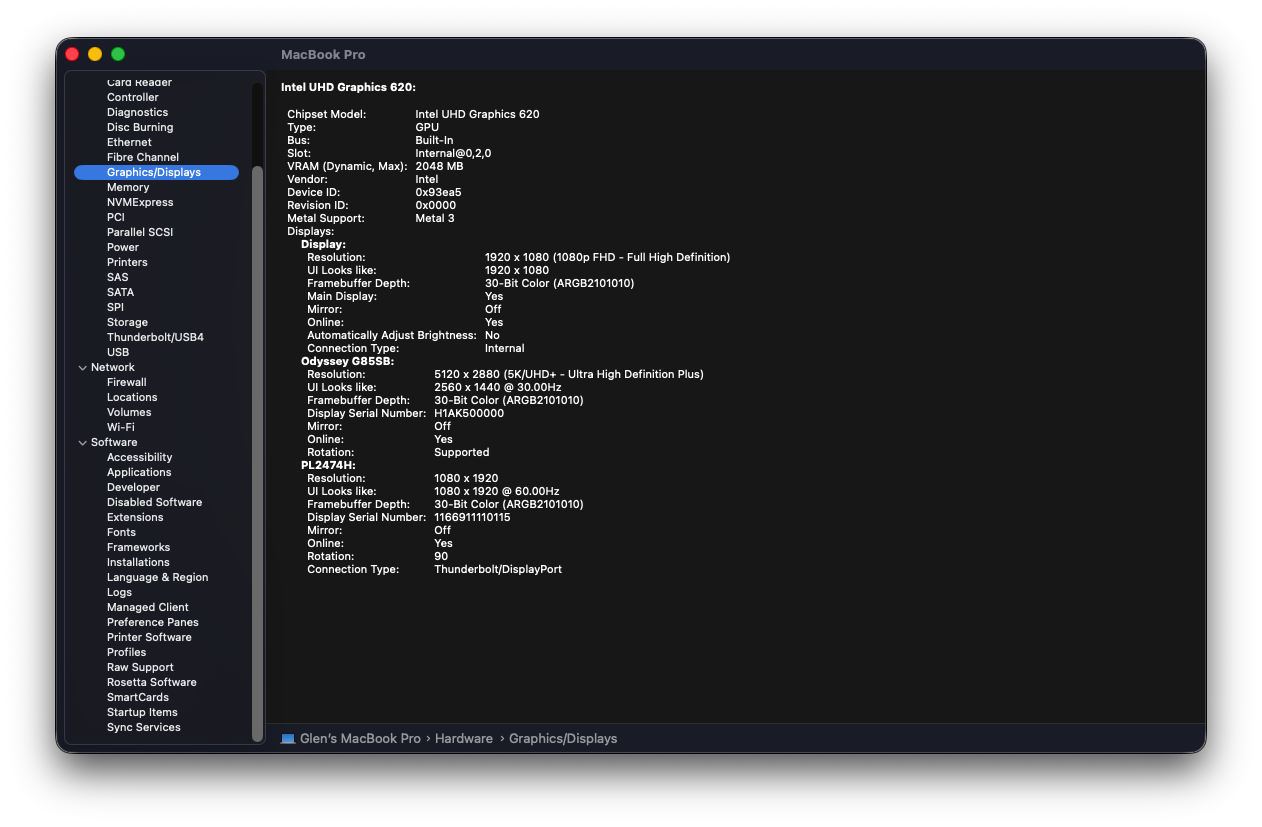
Task: Open Firewall under Network
Action: click(x=127, y=382)
